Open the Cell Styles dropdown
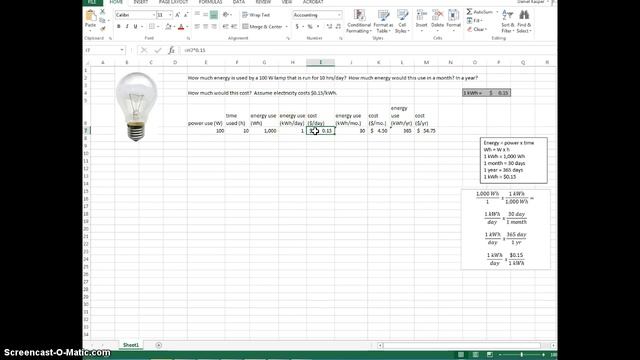This screenshot has width=640, height=360. [402, 21]
